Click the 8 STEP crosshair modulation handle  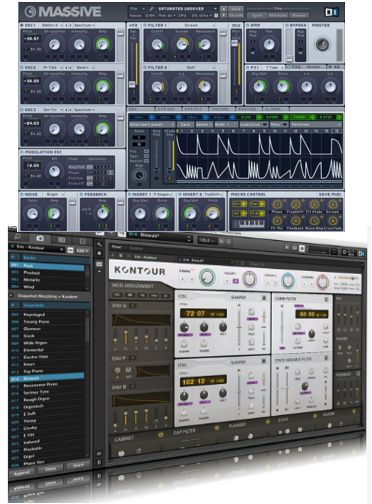click(339, 117)
